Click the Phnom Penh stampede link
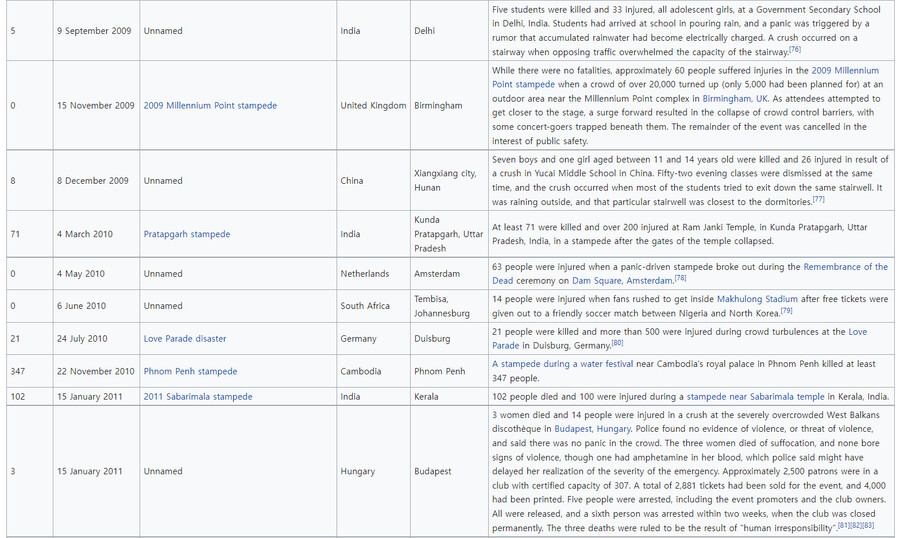Image resolution: width=900 pixels, height=538 pixels. (190, 371)
